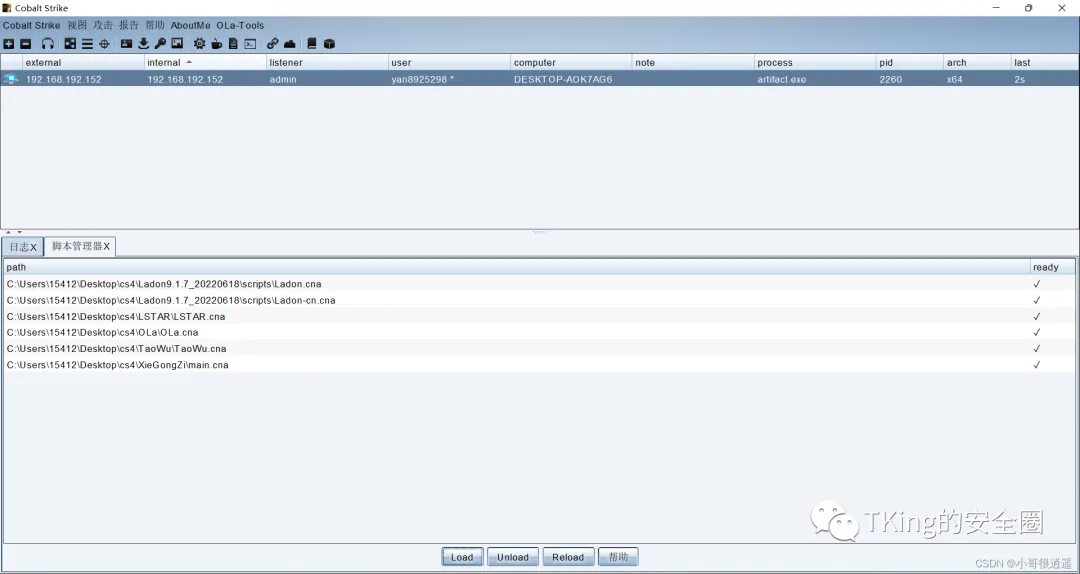Sort by note column header
Viewport: 1080px width, 574px height.
click(693, 63)
